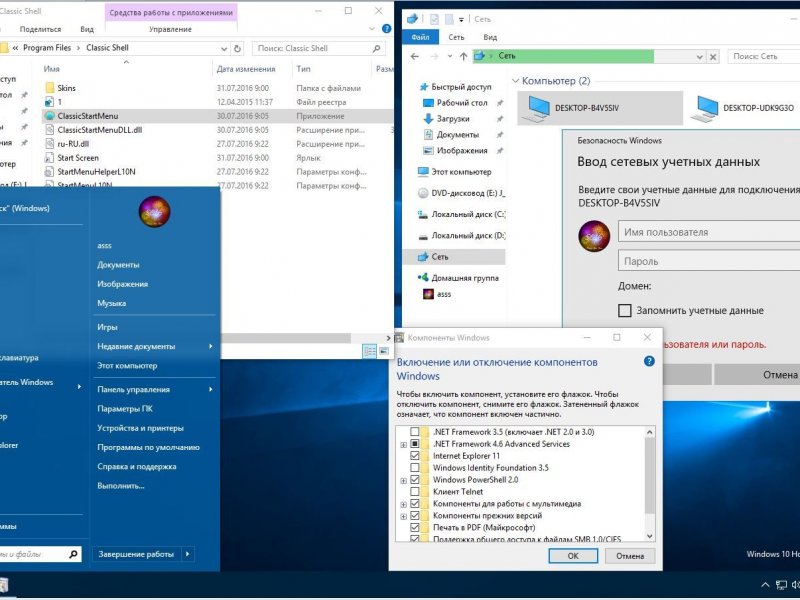Click the Skins folder icon

click(49, 88)
